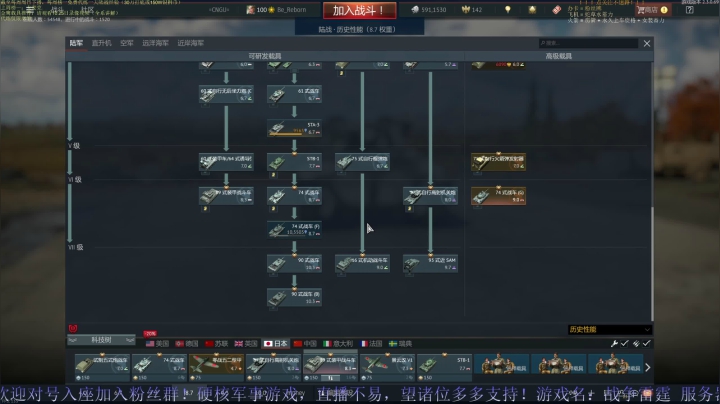720x404 pixels.
Task: Select the 中国 China nation tab
Action: [305, 343]
